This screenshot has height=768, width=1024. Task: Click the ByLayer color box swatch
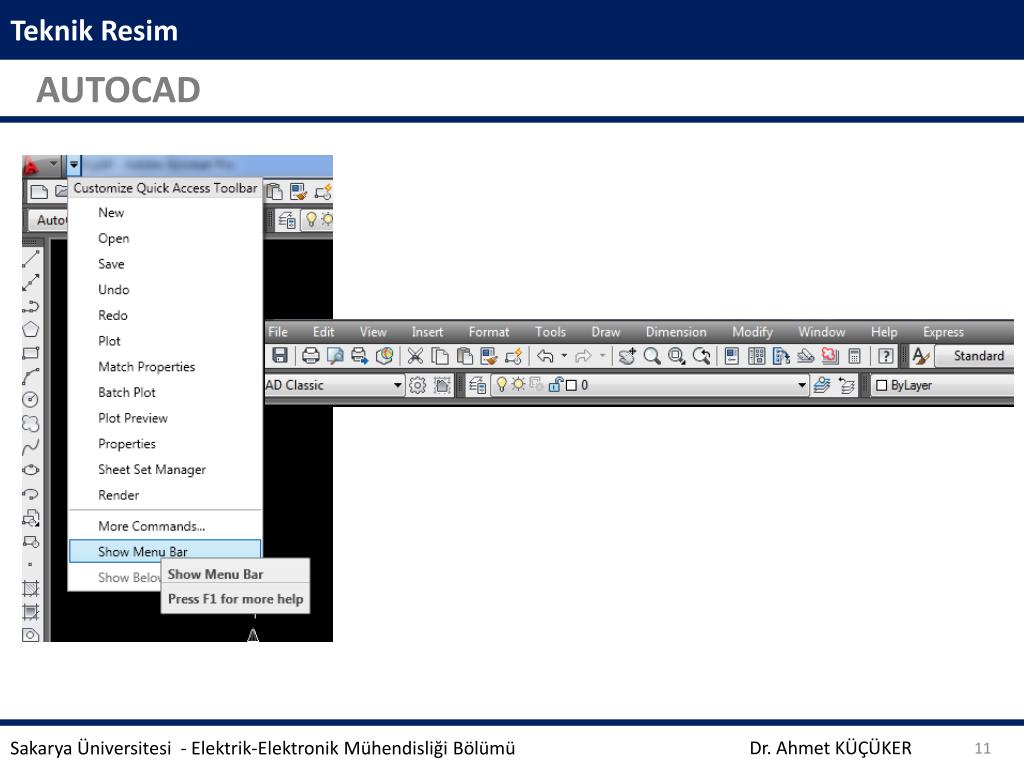point(881,385)
